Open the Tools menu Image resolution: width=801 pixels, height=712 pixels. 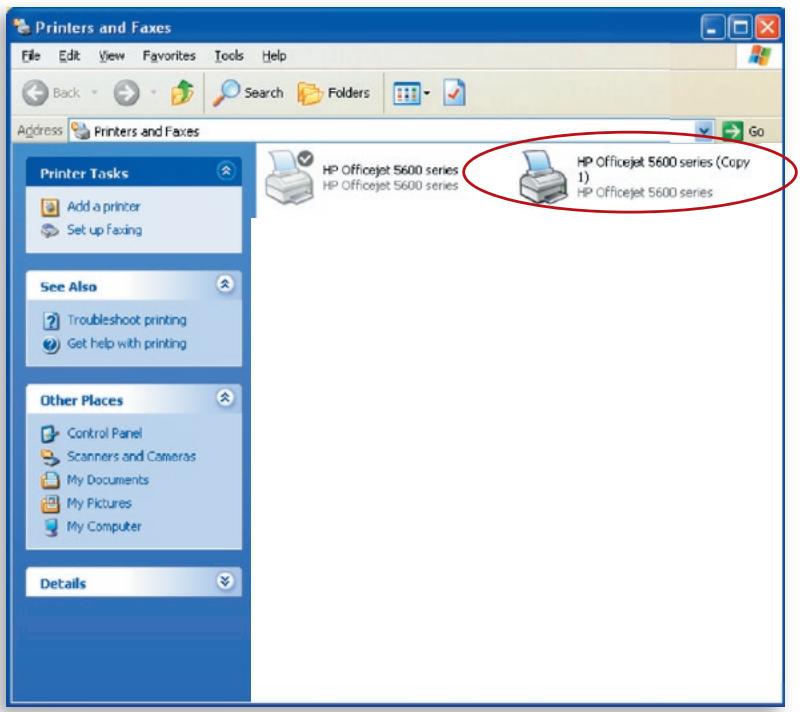click(228, 56)
